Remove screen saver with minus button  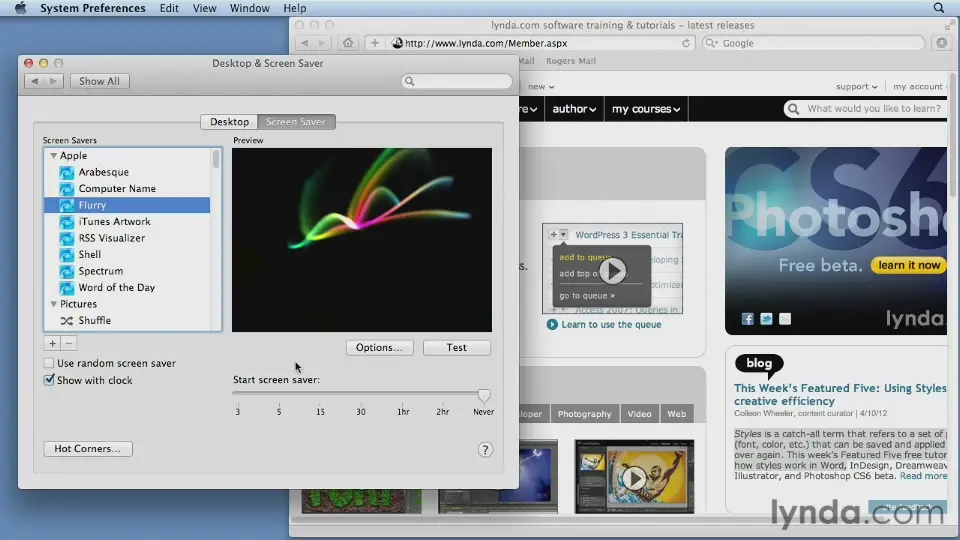[69, 343]
